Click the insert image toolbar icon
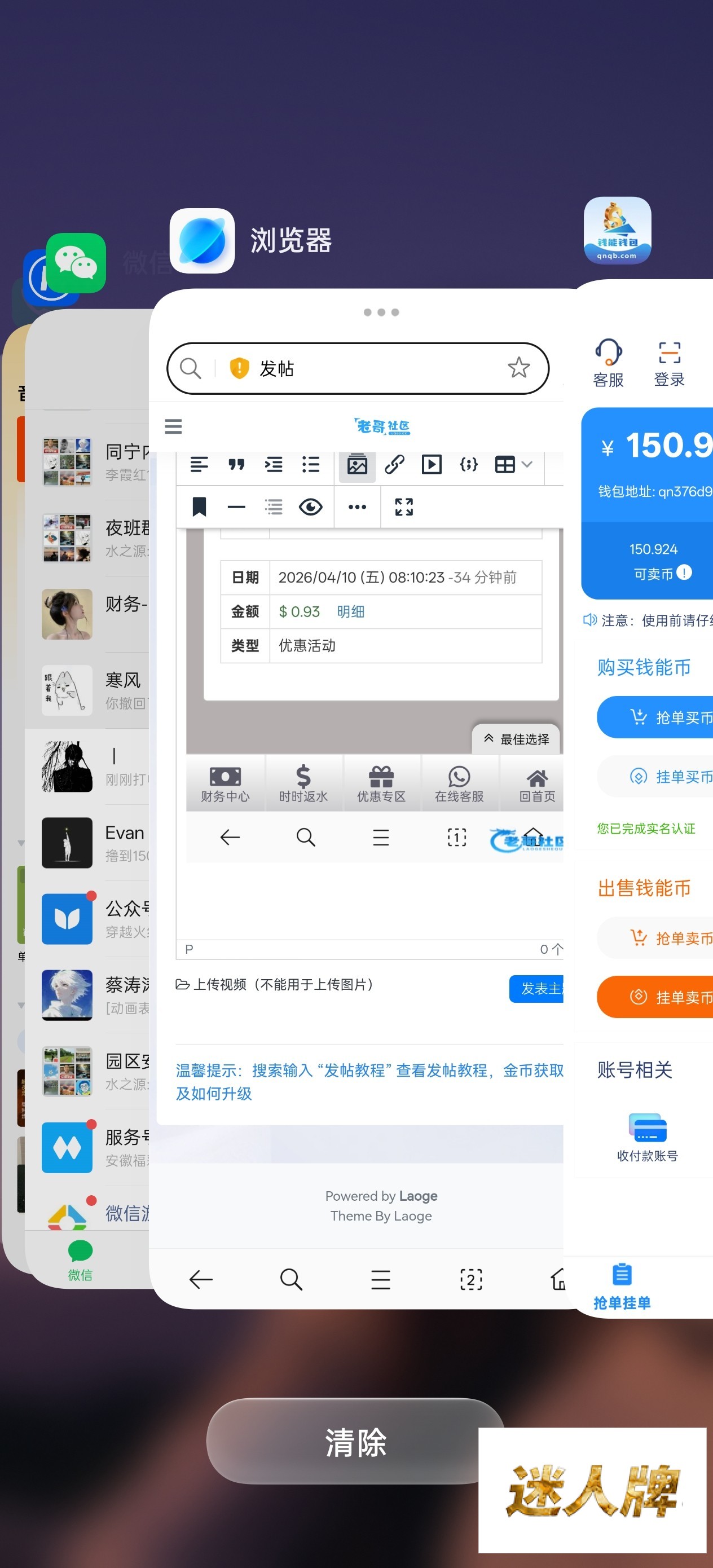Image resolution: width=713 pixels, height=1568 pixels. click(x=357, y=466)
